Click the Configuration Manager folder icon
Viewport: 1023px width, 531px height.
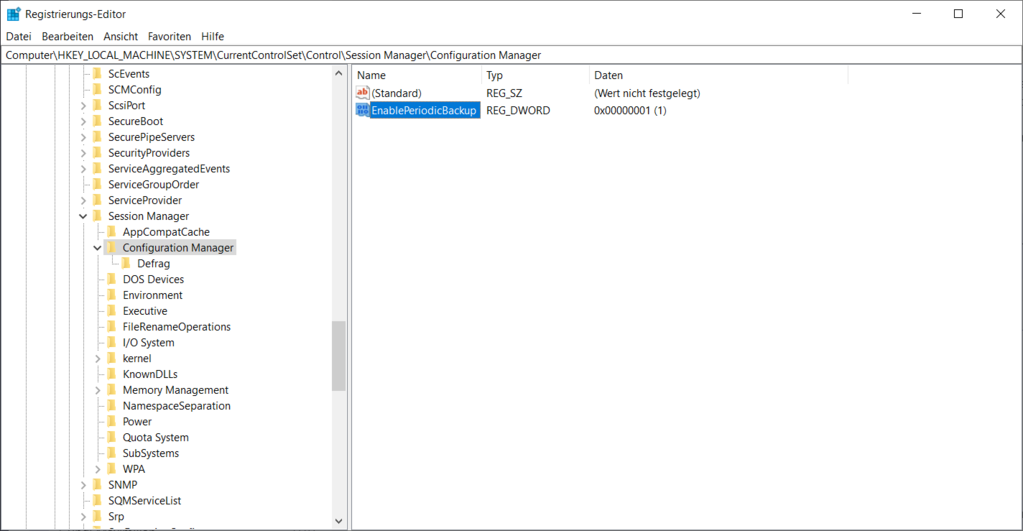coord(112,248)
